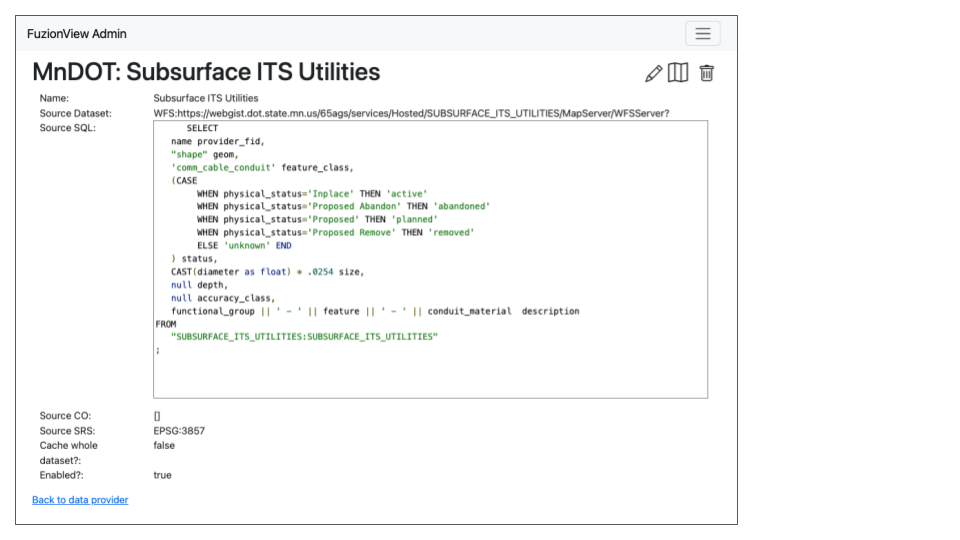Image resolution: width=960 pixels, height=540 pixels.
Task: Click the FuzionView Admin brand link
Action: (x=77, y=34)
